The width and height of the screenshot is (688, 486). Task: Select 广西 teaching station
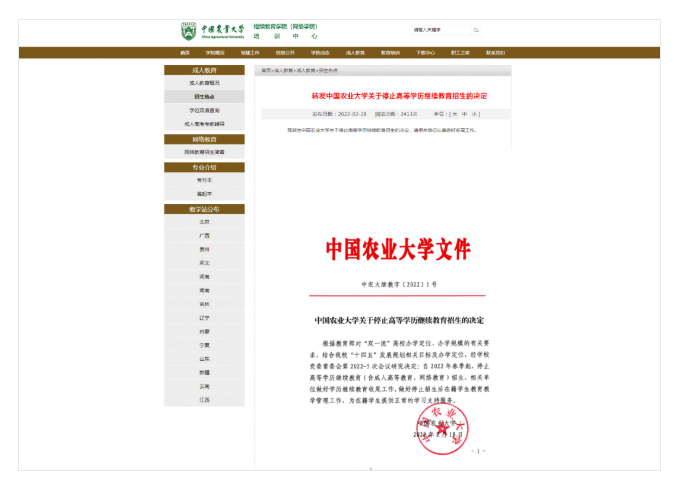204,236
